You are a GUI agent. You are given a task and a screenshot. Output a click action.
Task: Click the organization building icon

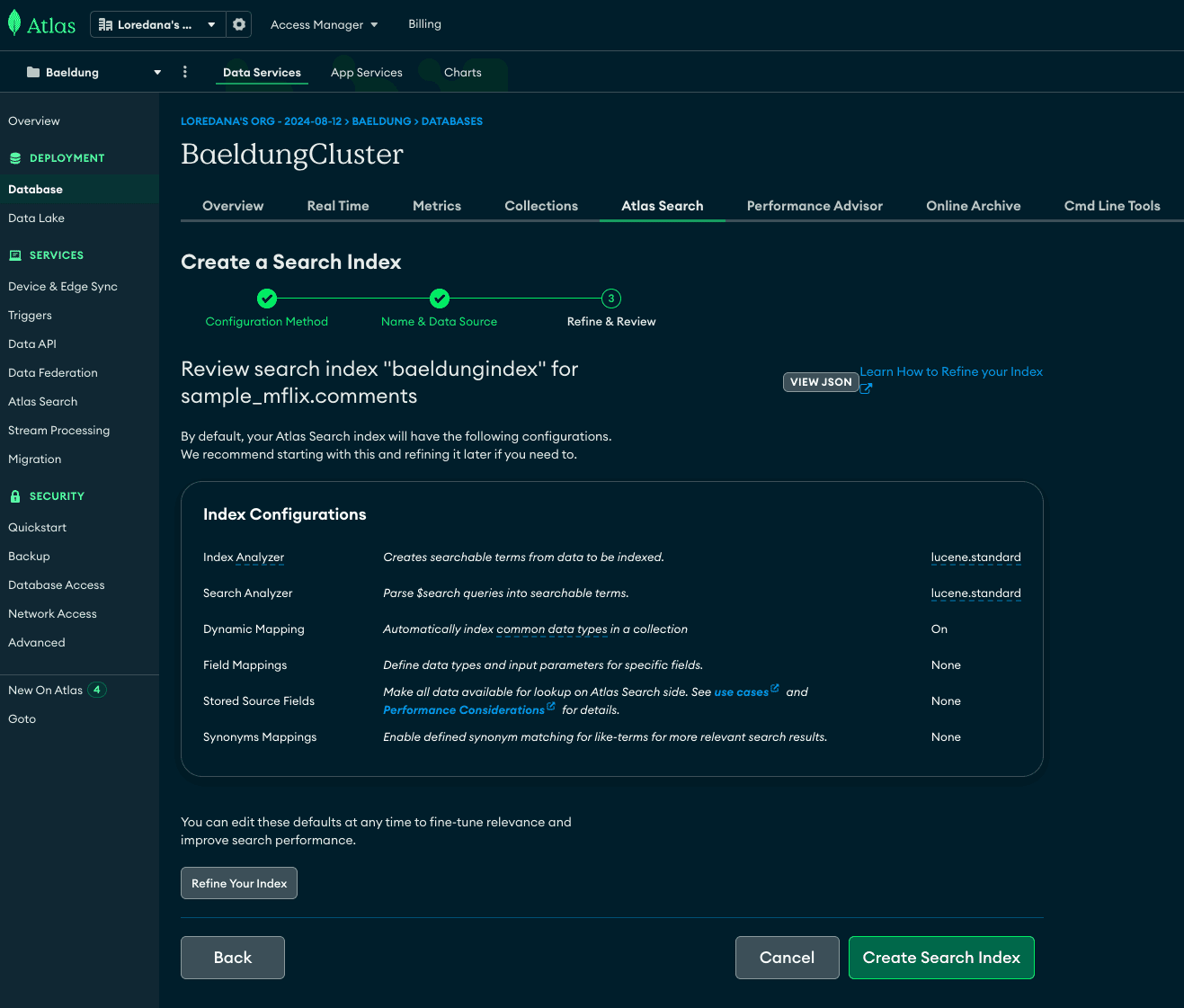point(105,24)
